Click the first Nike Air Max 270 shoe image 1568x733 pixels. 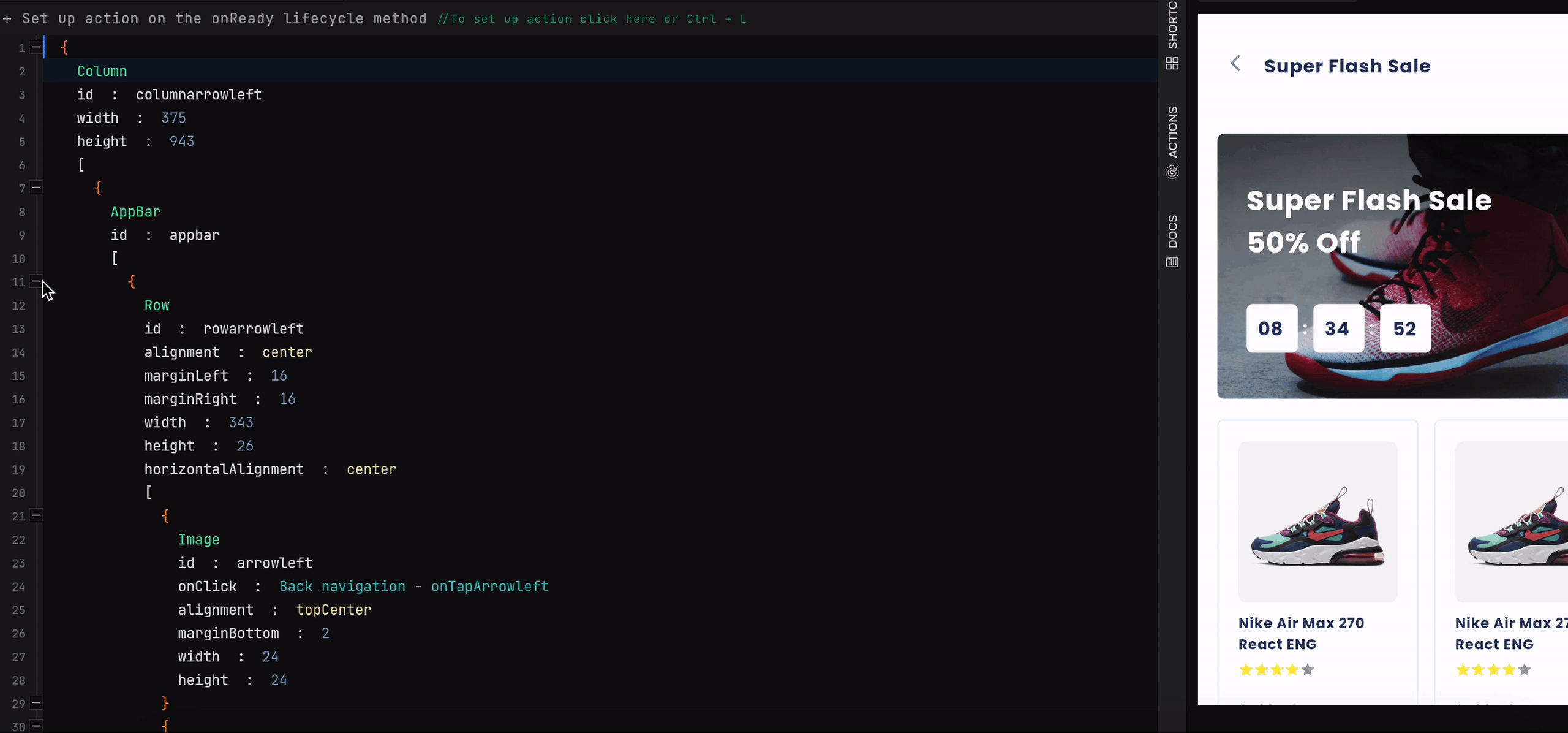1317,522
